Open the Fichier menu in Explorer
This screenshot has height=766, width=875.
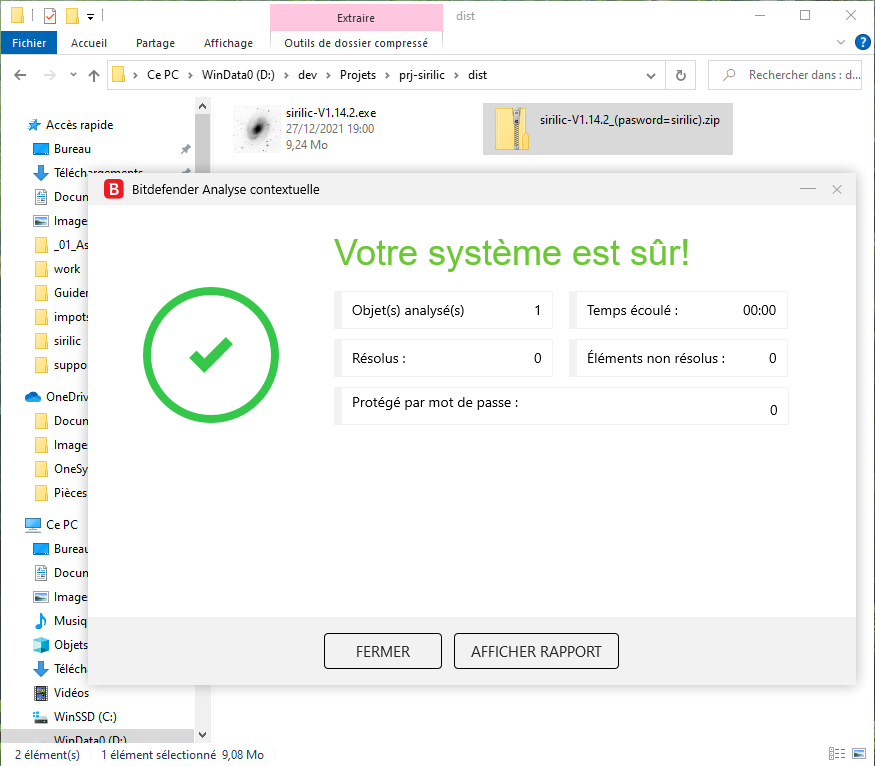29,43
